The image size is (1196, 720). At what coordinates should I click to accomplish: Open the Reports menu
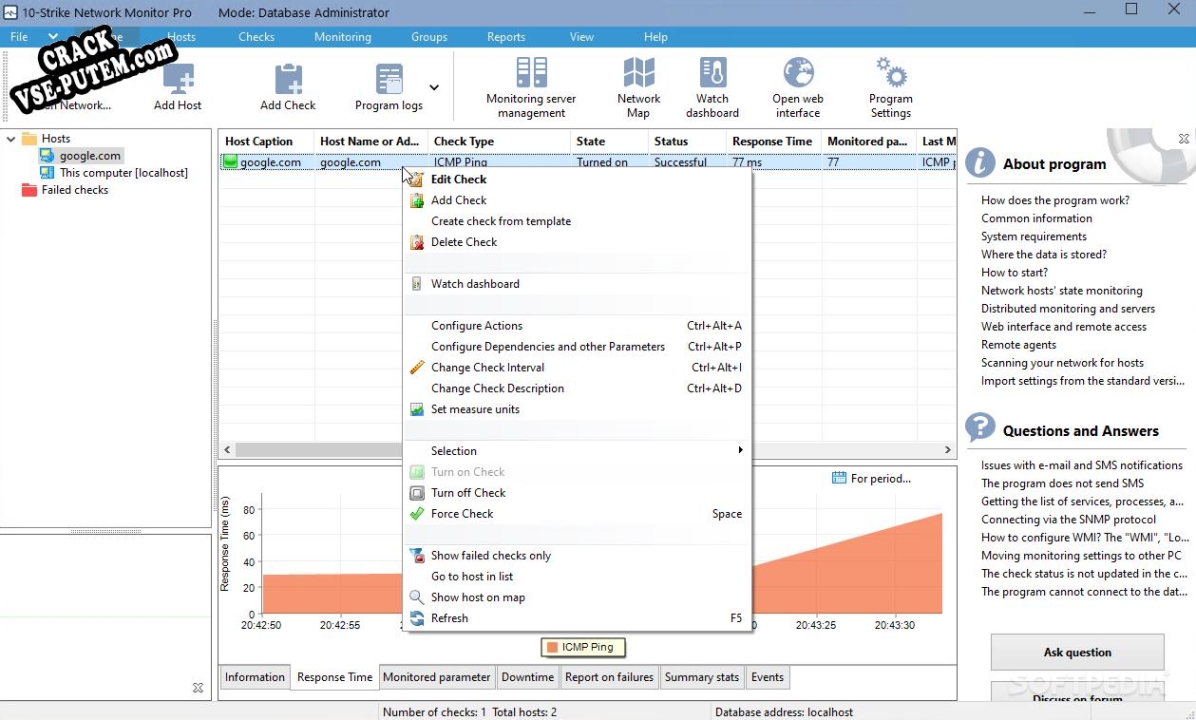click(506, 37)
